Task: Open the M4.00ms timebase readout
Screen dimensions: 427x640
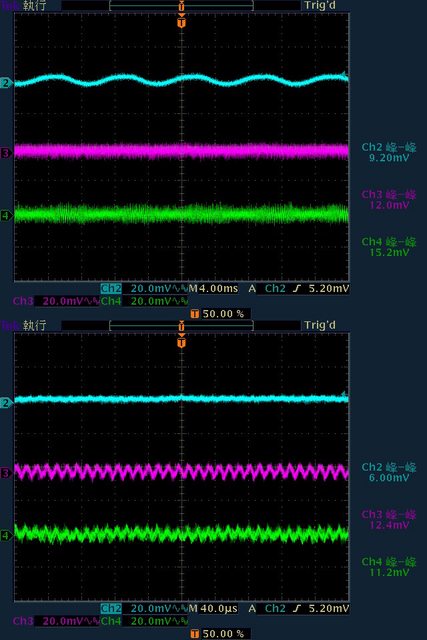Action: [x=213, y=289]
